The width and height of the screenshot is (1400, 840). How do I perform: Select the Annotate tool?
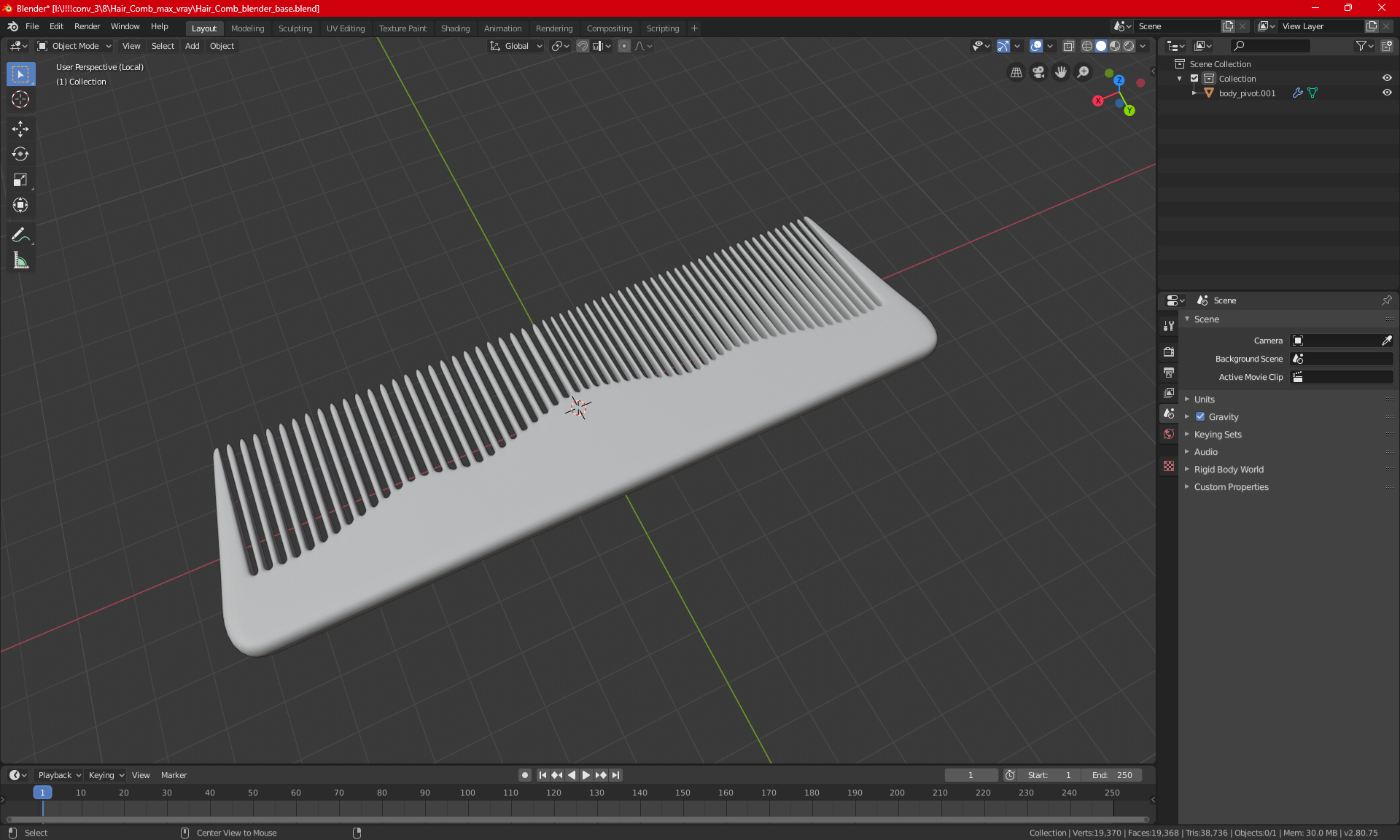click(20, 235)
